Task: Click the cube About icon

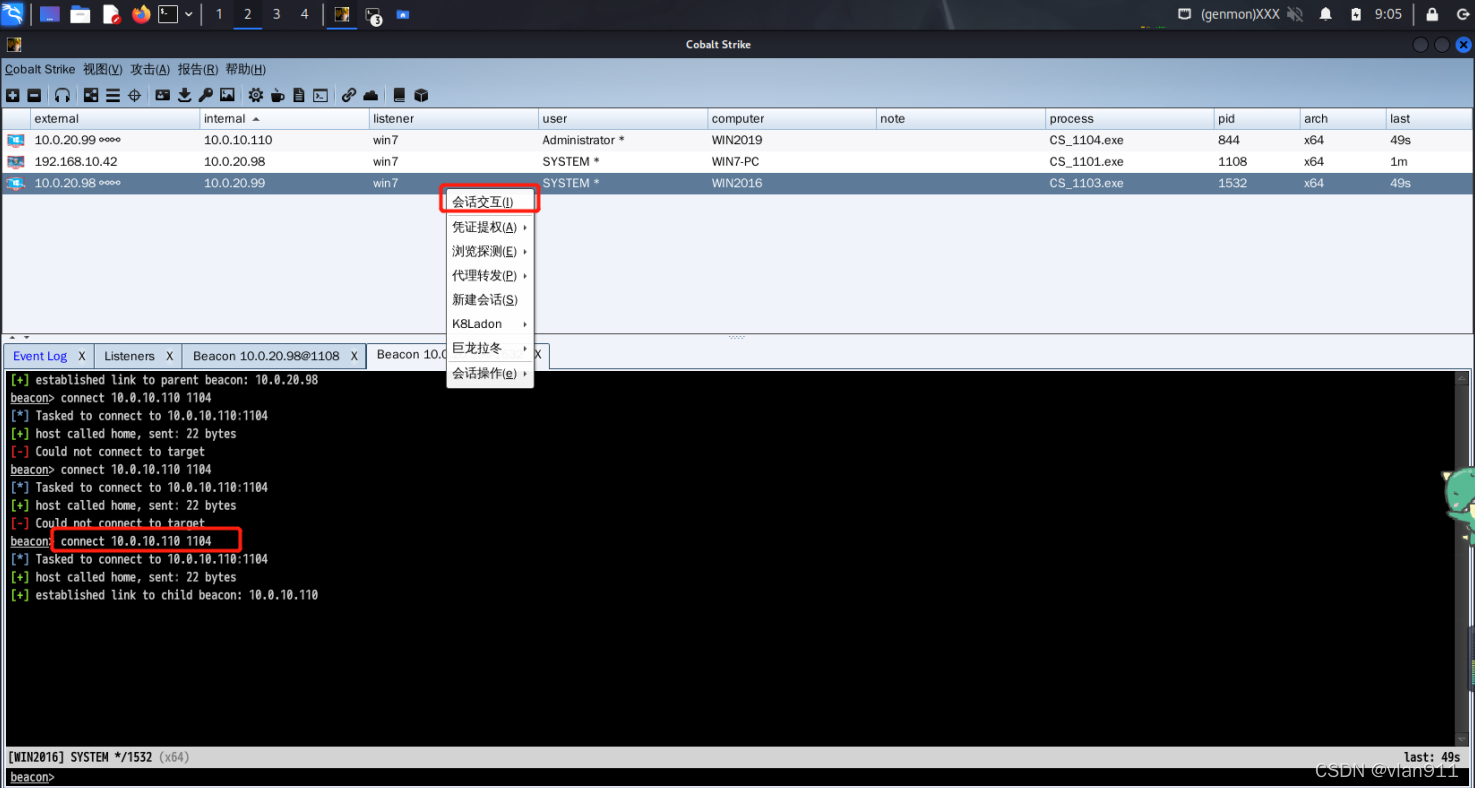Action: pos(421,95)
